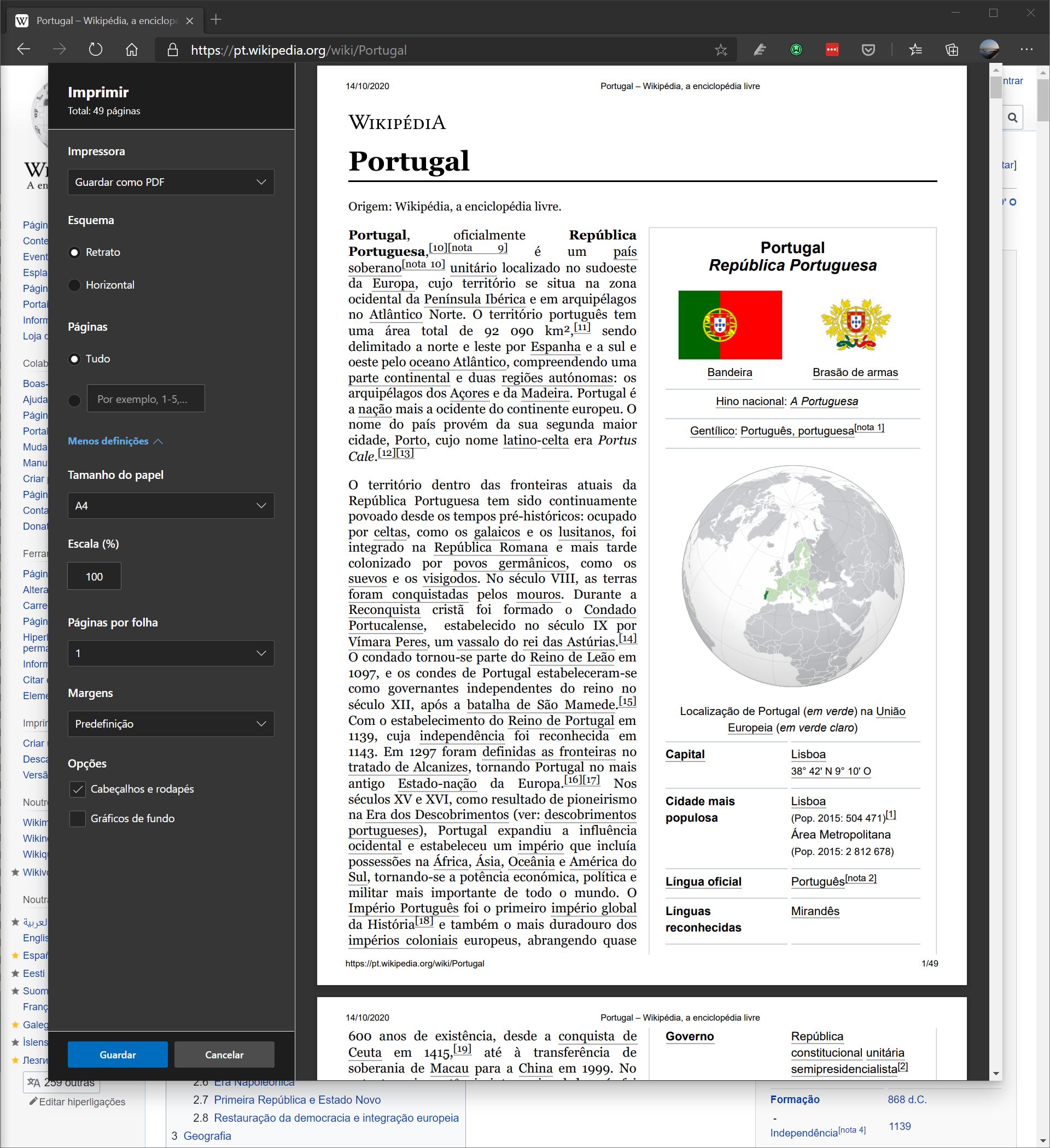Click the Independência infobox link
Screen dimensions: 1050x1148
tap(804, 1133)
